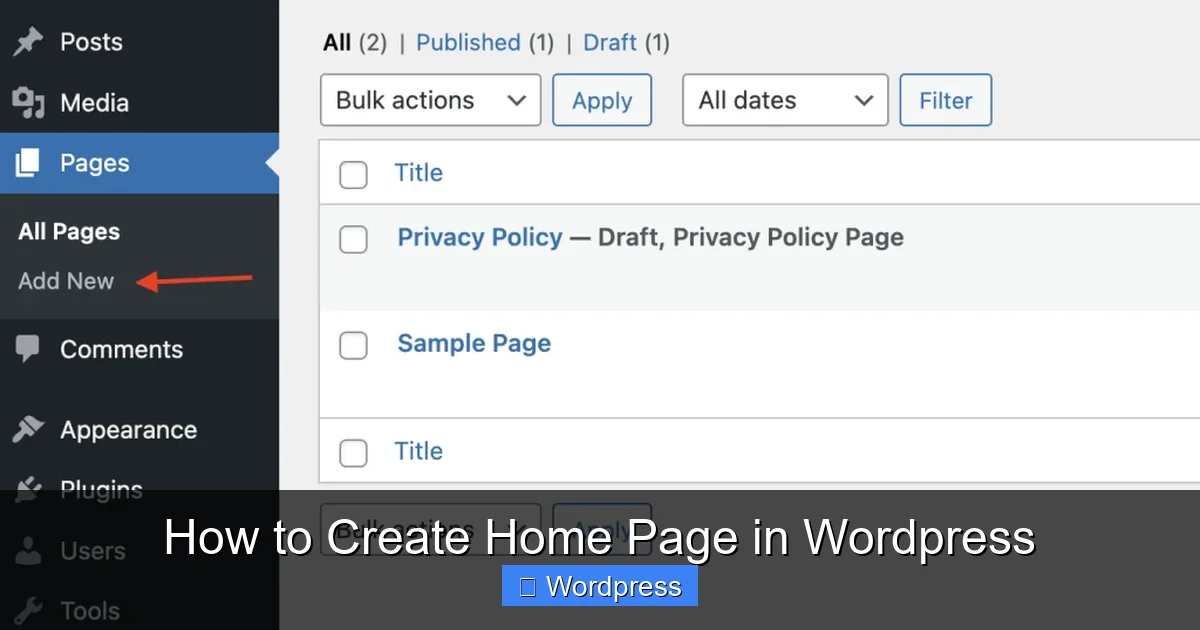Filter by Published pages
This screenshot has height=630, width=1200.
point(468,43)
